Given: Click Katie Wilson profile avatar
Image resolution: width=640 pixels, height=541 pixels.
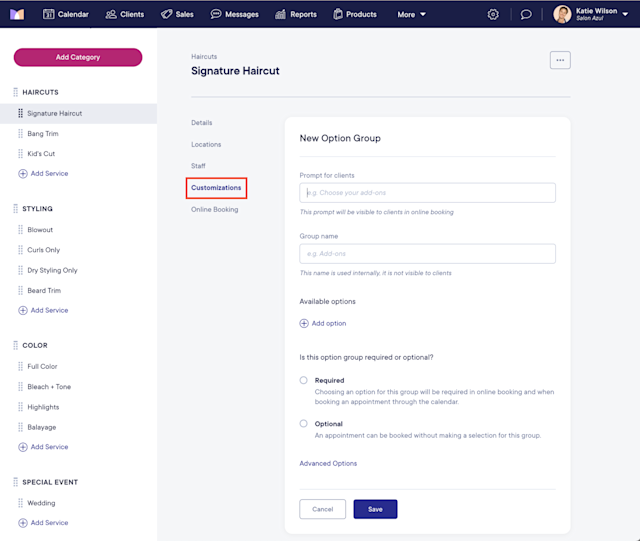Looking at the screenshot, I should coord(562,14).
